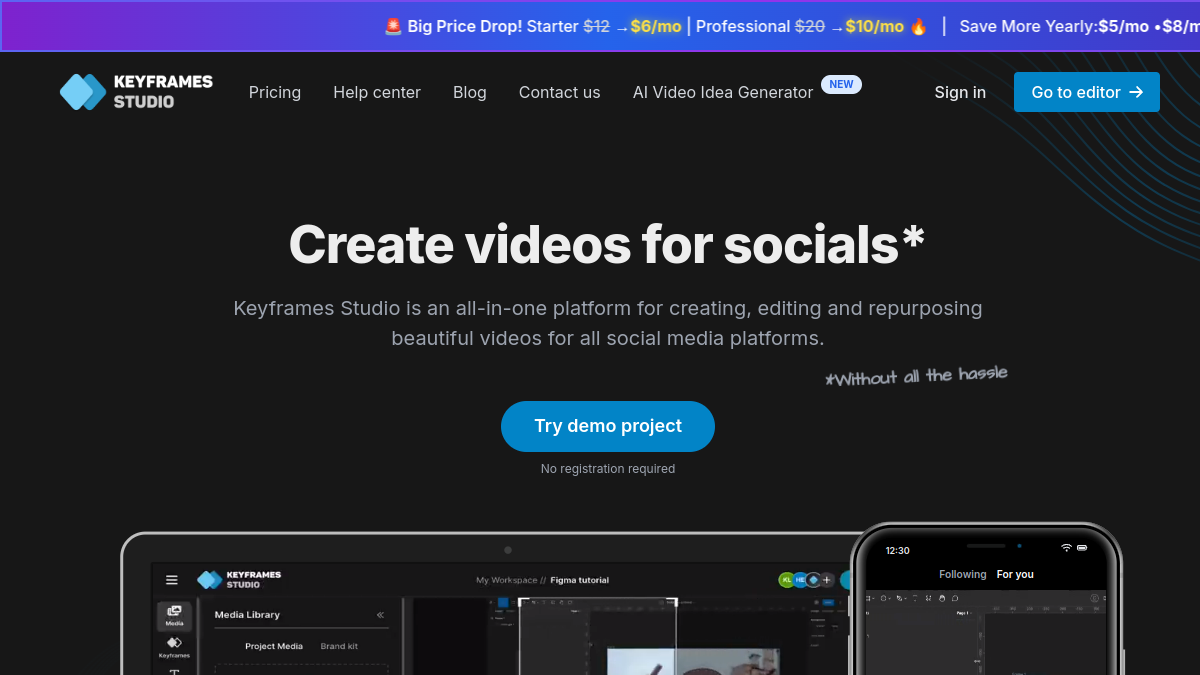Image resolution: width=1200 pixels, height=675 pixels.
Task: Click the Keyframes Studio logo in the navbar
Action: (136, 92)
